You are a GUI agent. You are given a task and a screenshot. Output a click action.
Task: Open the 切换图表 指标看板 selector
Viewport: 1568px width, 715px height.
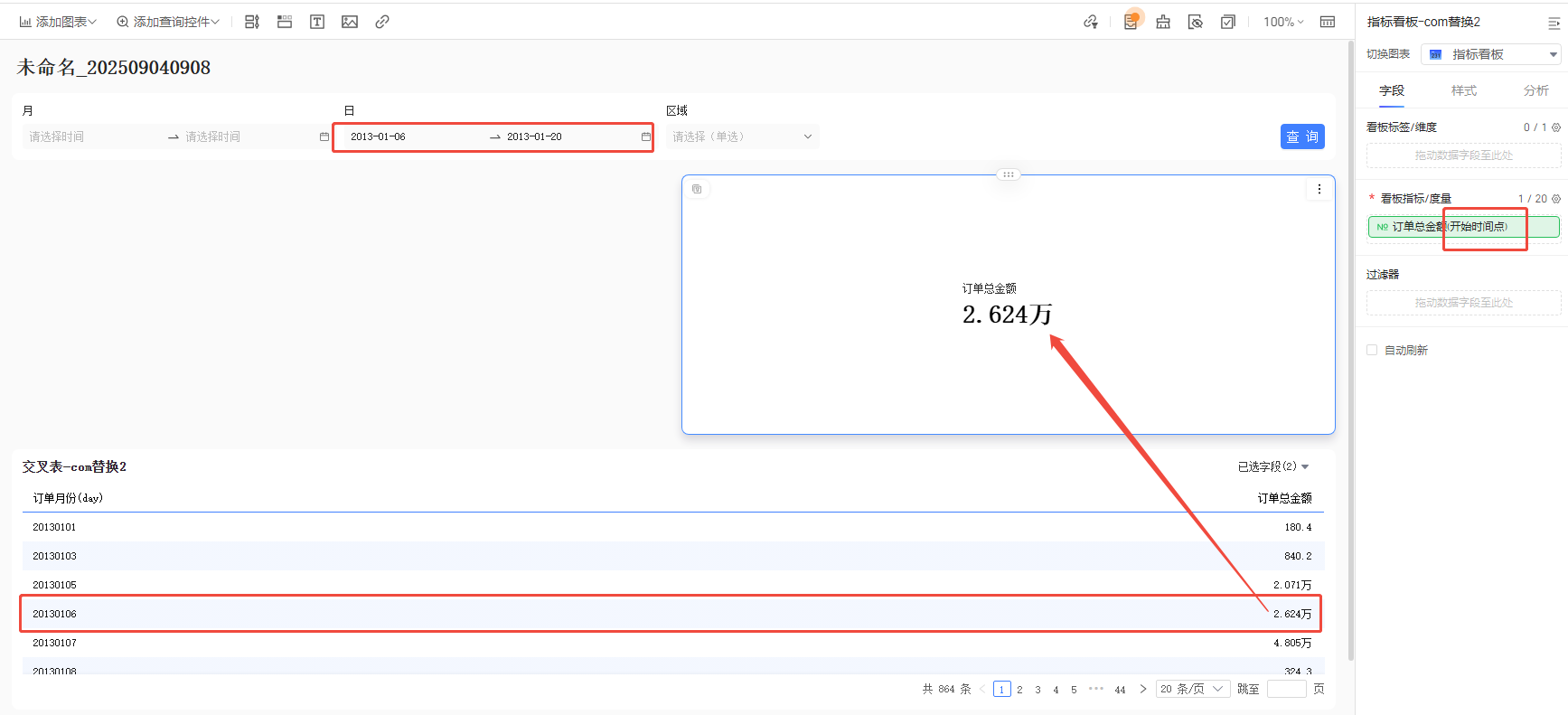point(1490,54)
